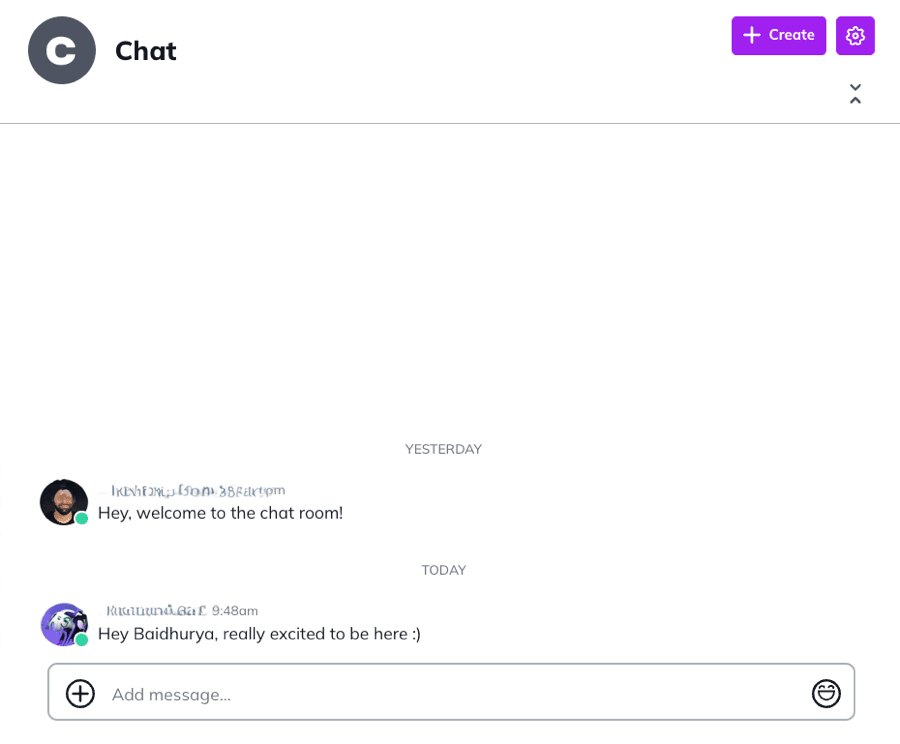This screenshot has height=744, width=900.
Task: Collapse the chat header with chevron arrows
Action: (855, 94)
